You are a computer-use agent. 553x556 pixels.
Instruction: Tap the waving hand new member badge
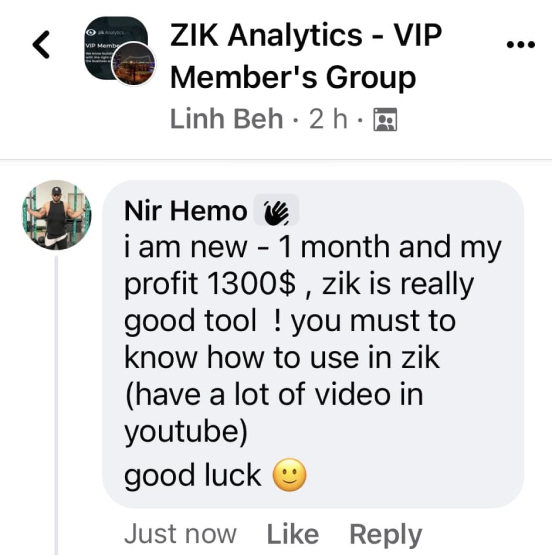[x=276, y=212]
